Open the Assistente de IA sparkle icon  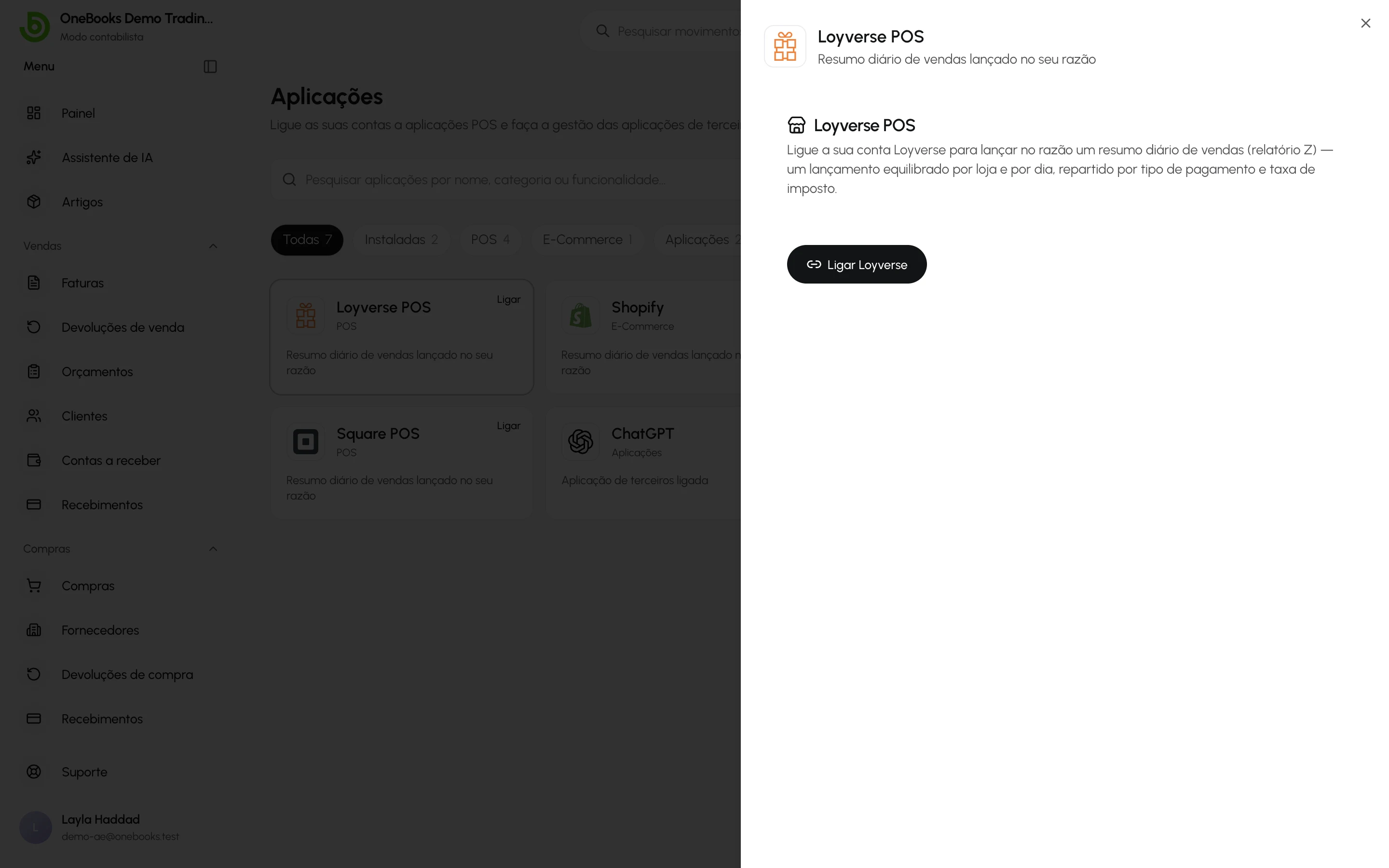click(34, 157)
